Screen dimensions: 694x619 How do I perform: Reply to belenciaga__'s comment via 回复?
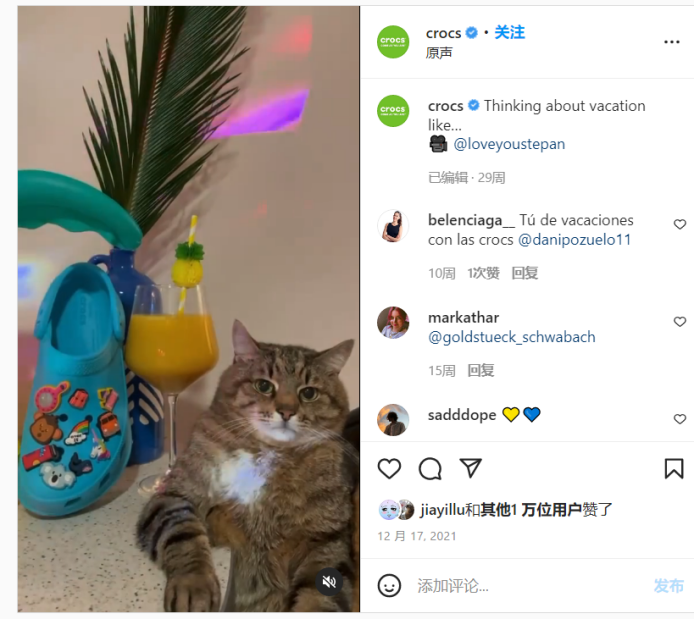click(524, 273)
